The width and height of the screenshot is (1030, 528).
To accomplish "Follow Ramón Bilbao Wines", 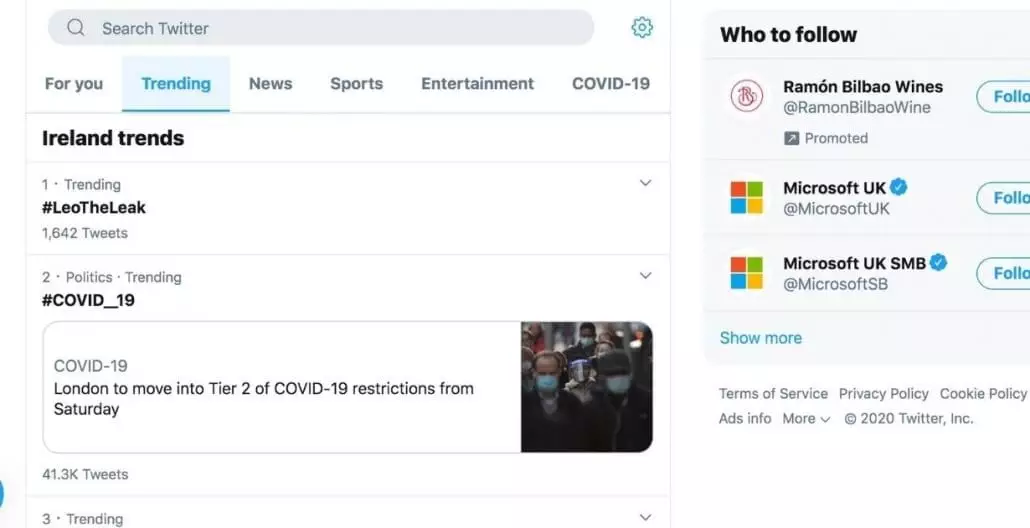I will coord(1003,97).
